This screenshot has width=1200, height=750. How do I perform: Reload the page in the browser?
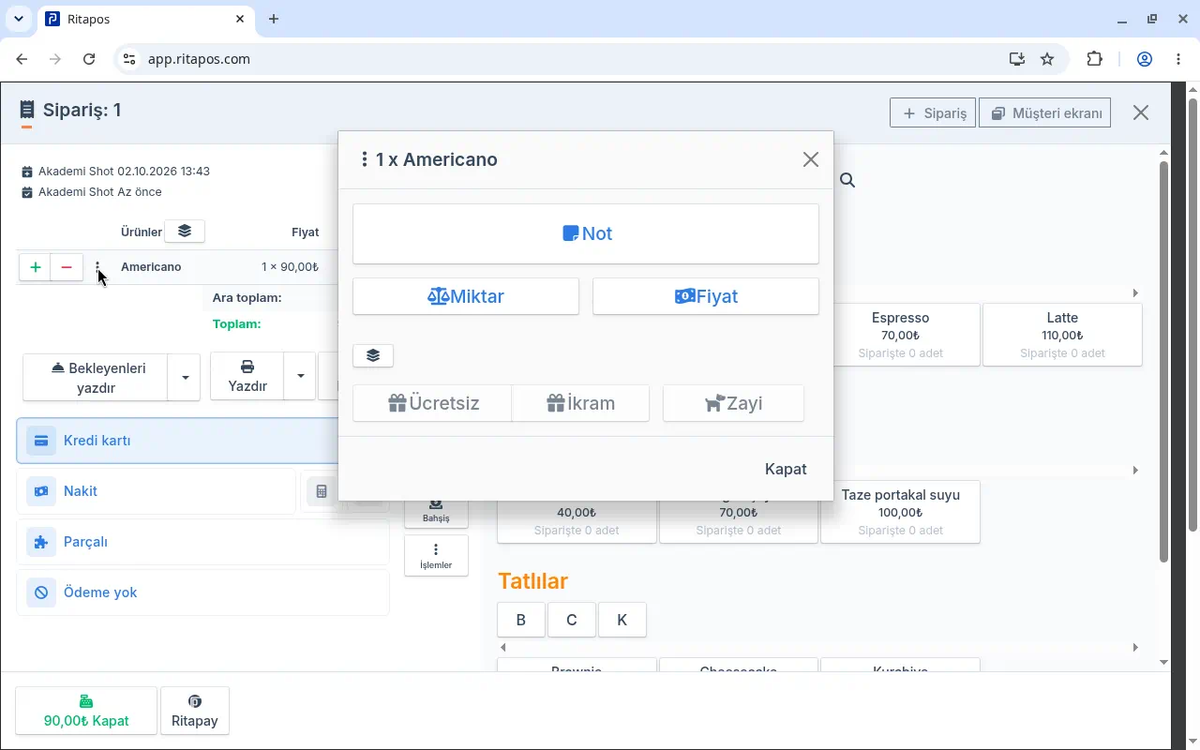pos(89,59)
